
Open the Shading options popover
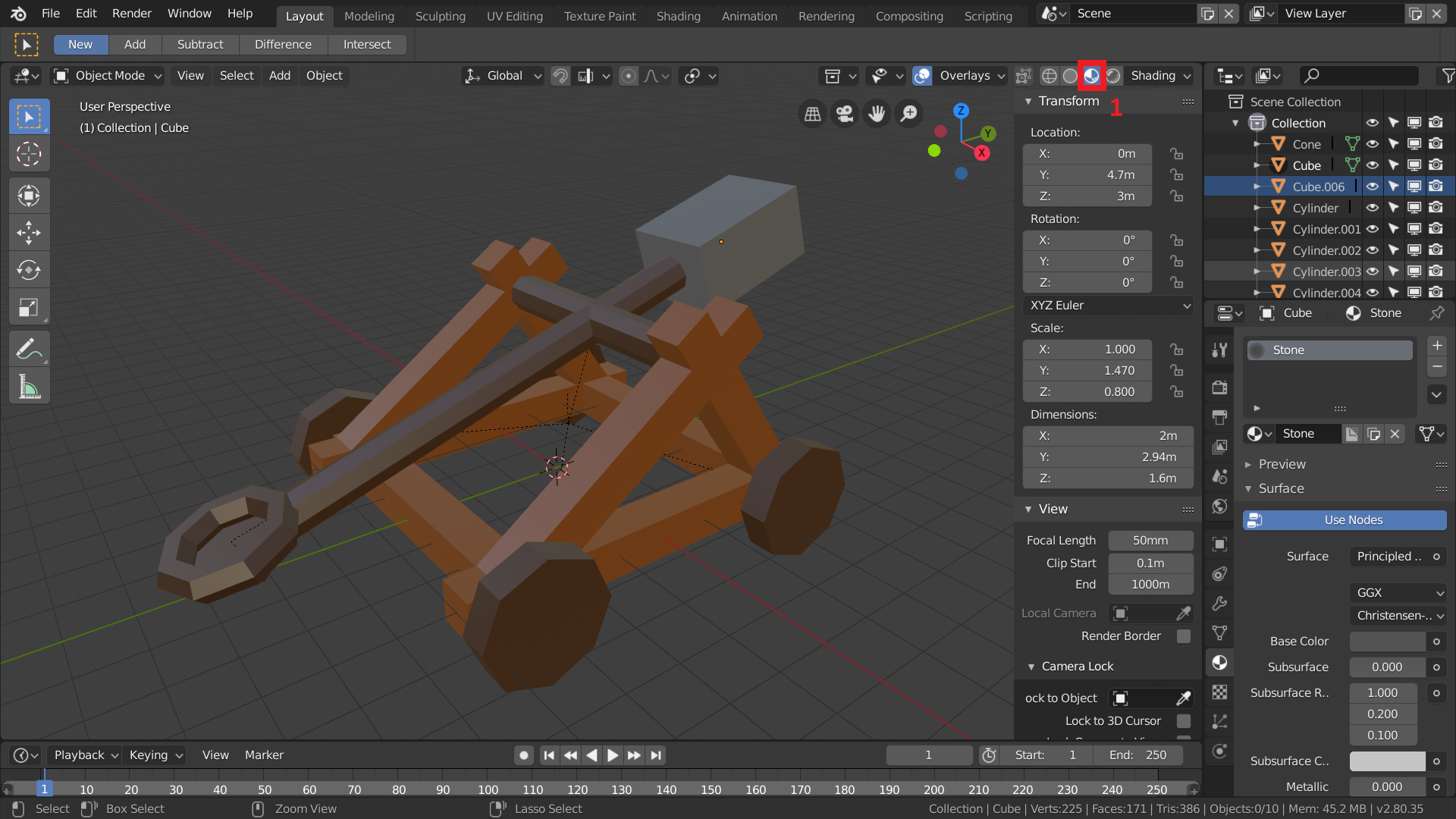point(1159,76)
